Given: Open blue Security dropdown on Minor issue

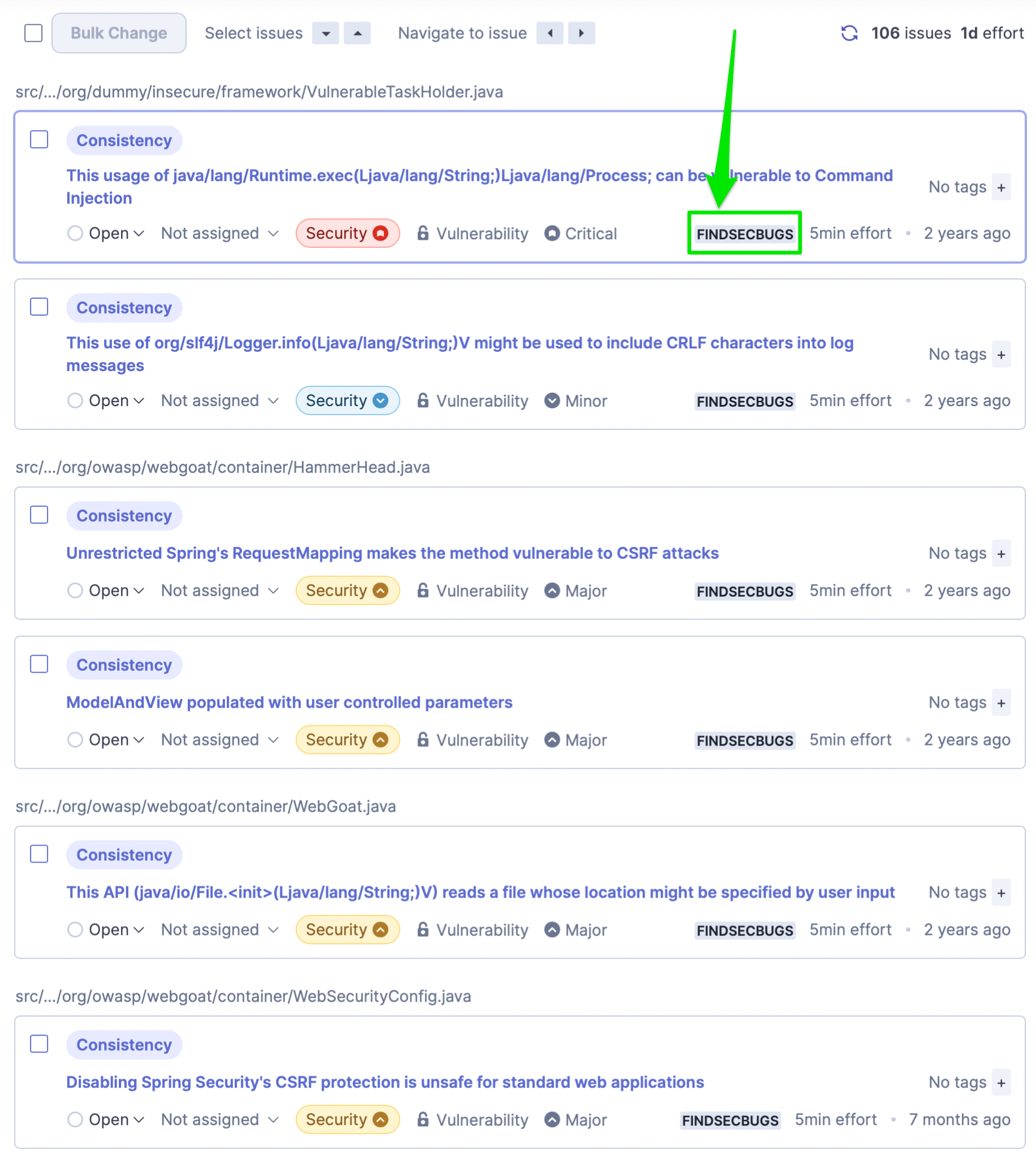Looking at the screenshot, I should pos(347,401).
